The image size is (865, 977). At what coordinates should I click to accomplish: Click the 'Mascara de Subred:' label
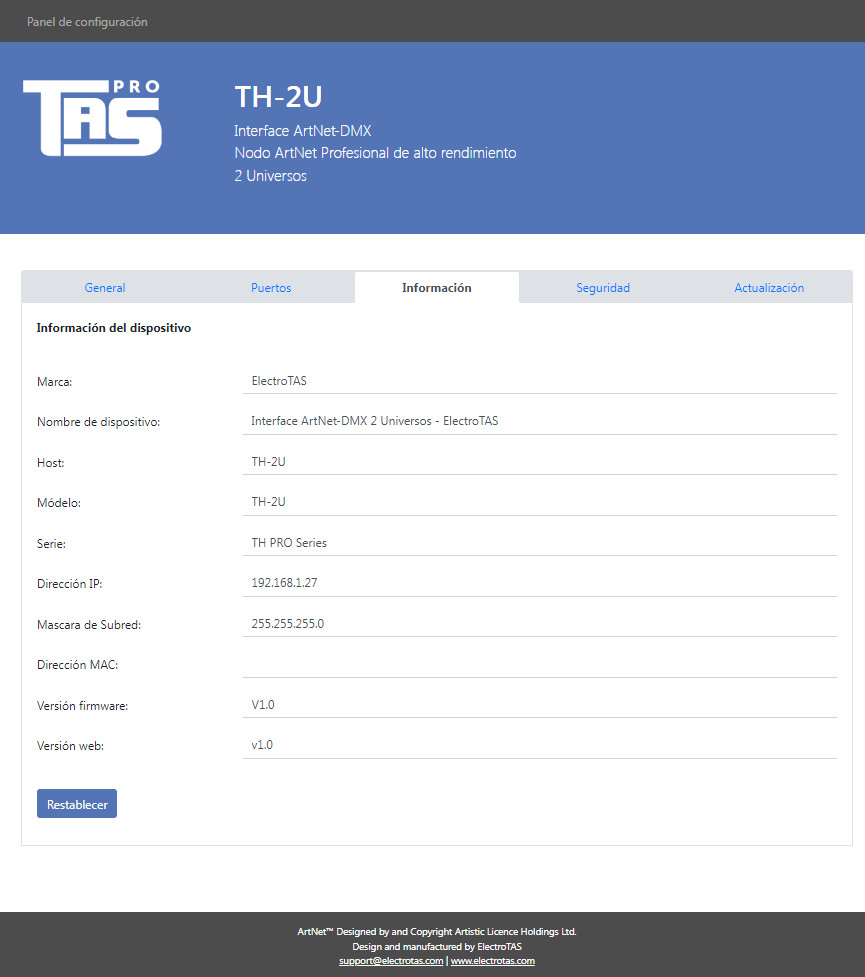tap(89, 625)
